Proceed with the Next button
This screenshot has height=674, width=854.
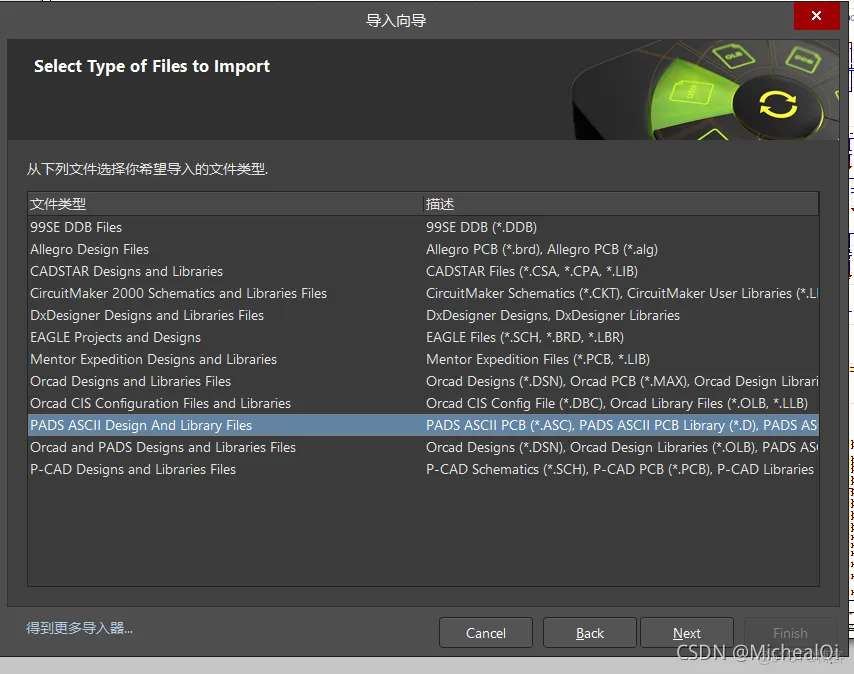tap(686, 633)
